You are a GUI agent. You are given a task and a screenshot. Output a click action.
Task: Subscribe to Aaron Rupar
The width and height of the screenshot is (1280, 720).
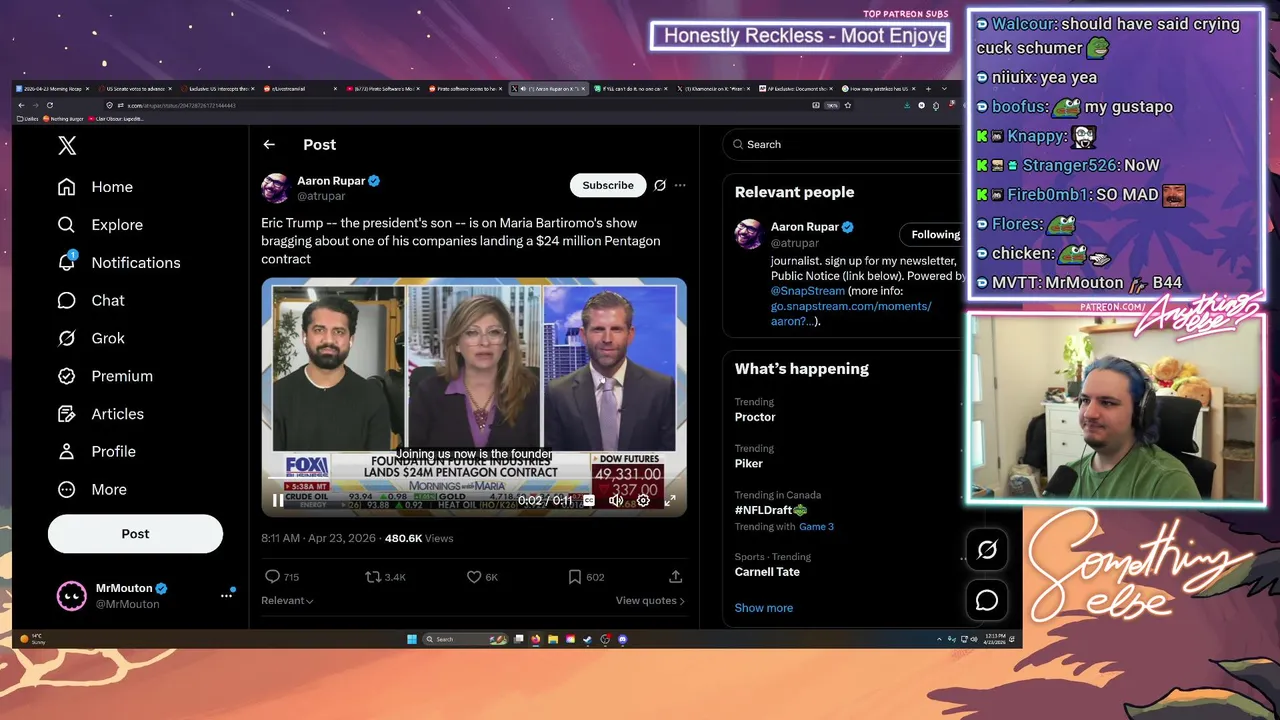[x=608, y=185]
